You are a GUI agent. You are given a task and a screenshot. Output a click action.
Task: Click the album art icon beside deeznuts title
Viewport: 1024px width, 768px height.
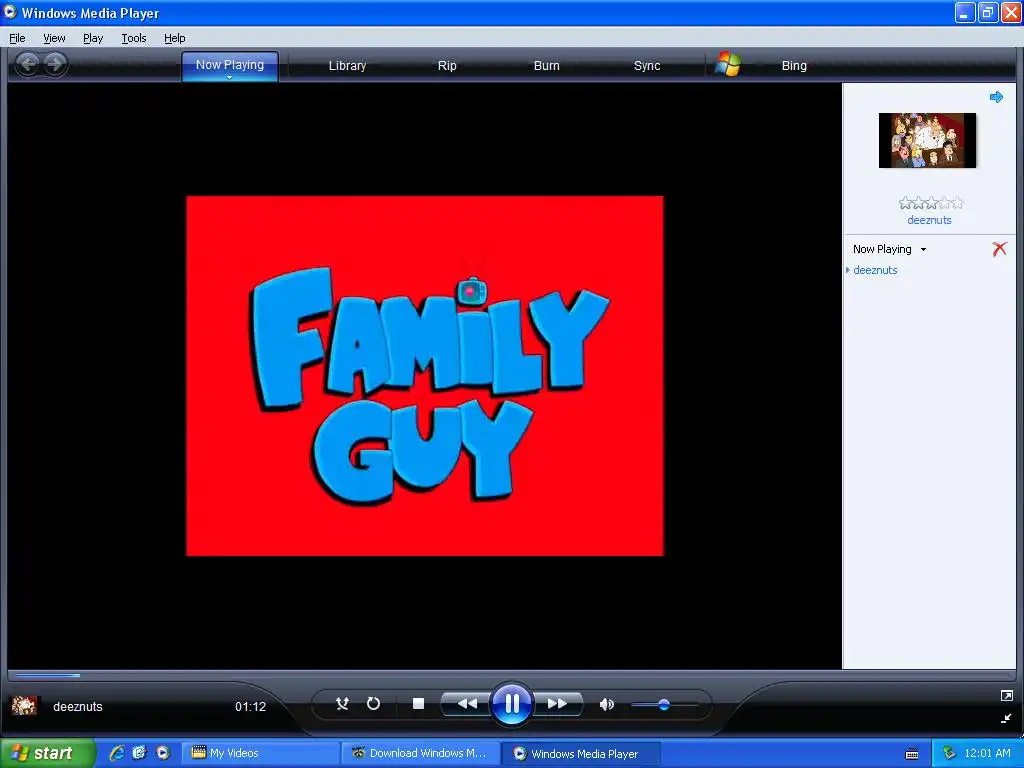24,705
